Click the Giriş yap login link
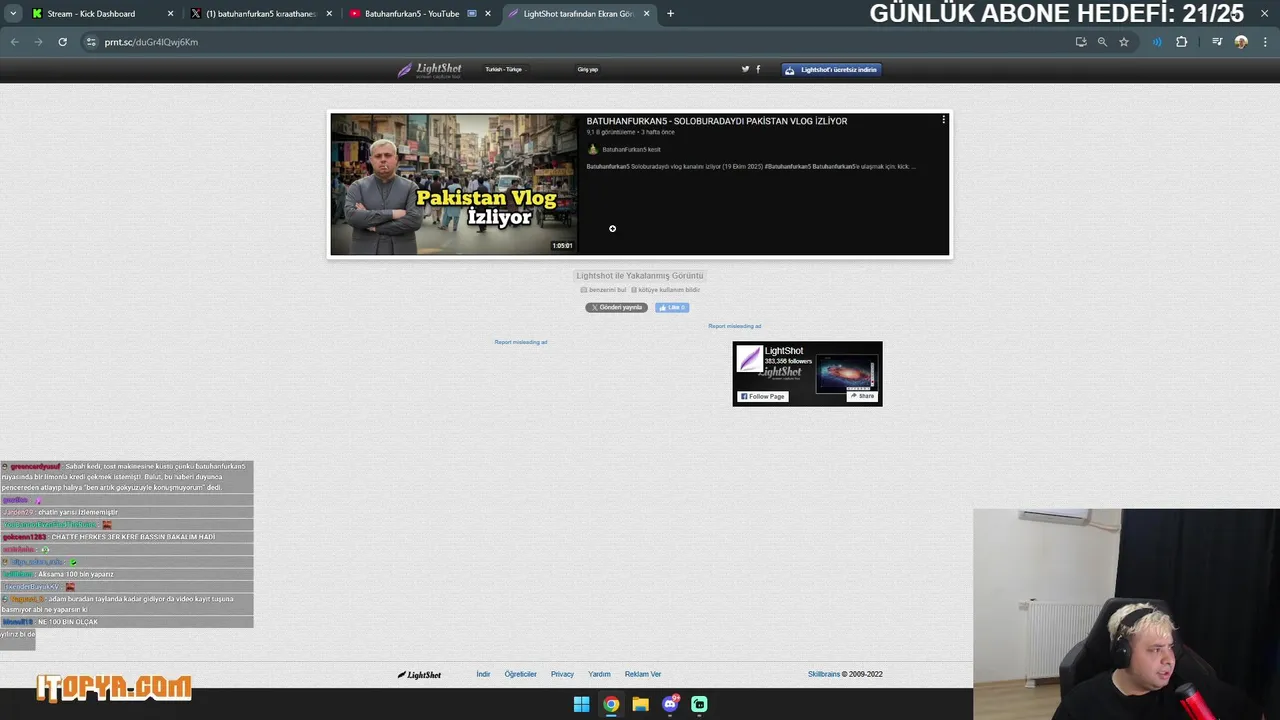The image size is (1280, 720). click(x=588, y=70)
